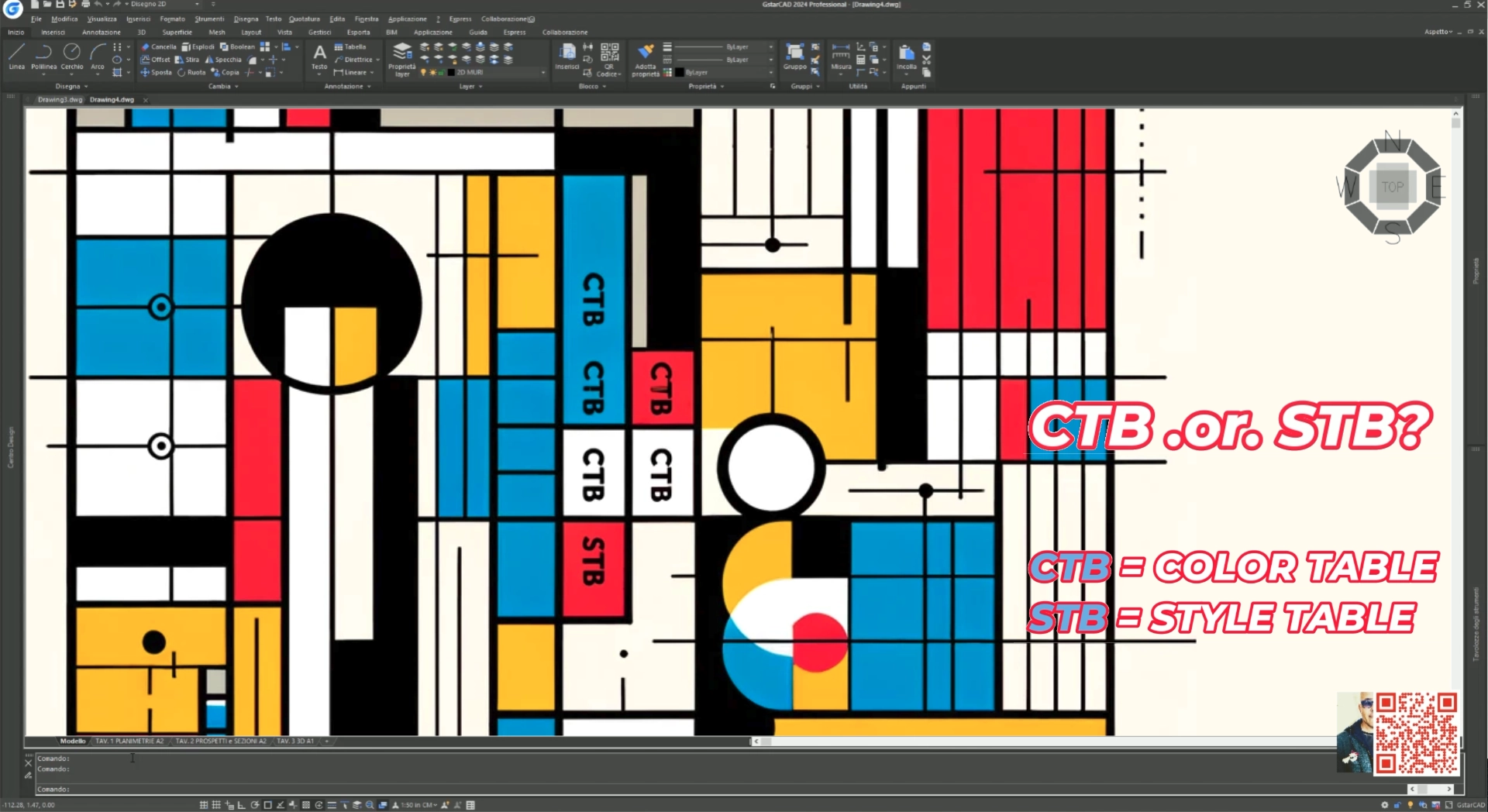Open the Aspetto dropdown
This screenshot has height=812, width=1488.
1438,32
